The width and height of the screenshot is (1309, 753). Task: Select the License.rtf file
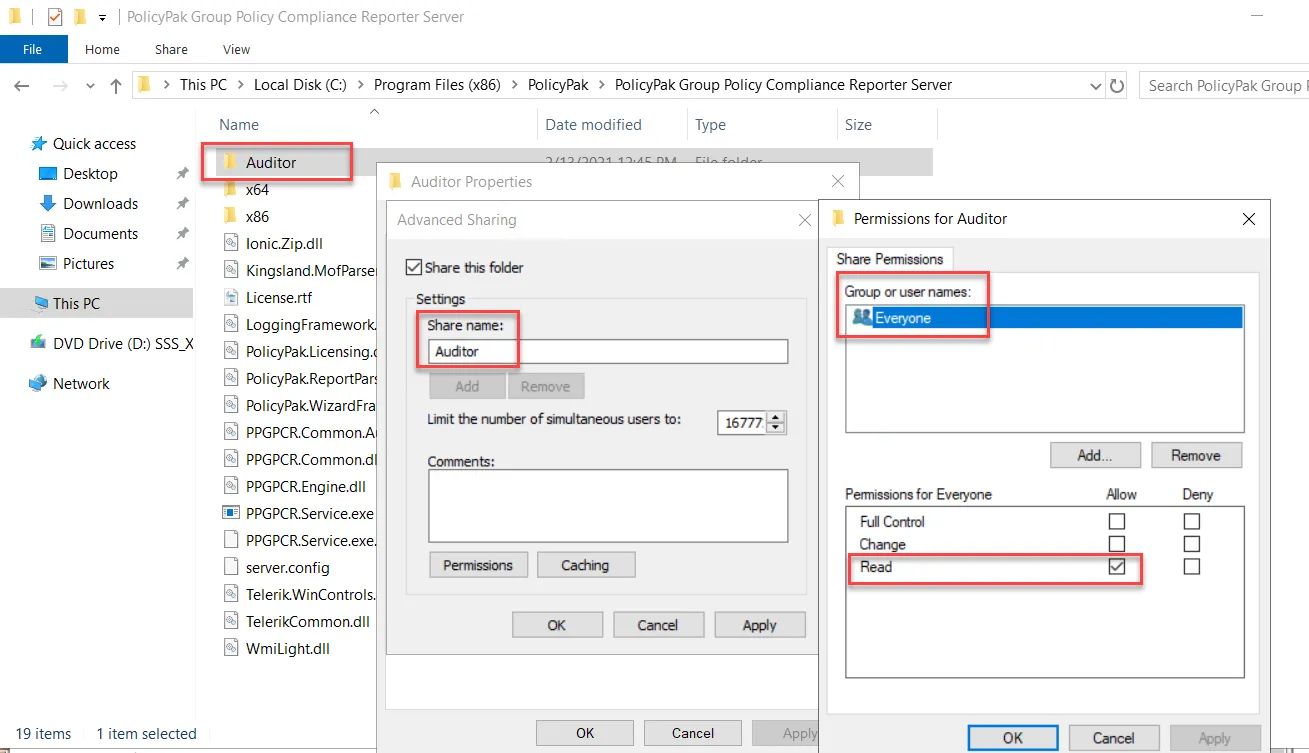pos(279,297)
